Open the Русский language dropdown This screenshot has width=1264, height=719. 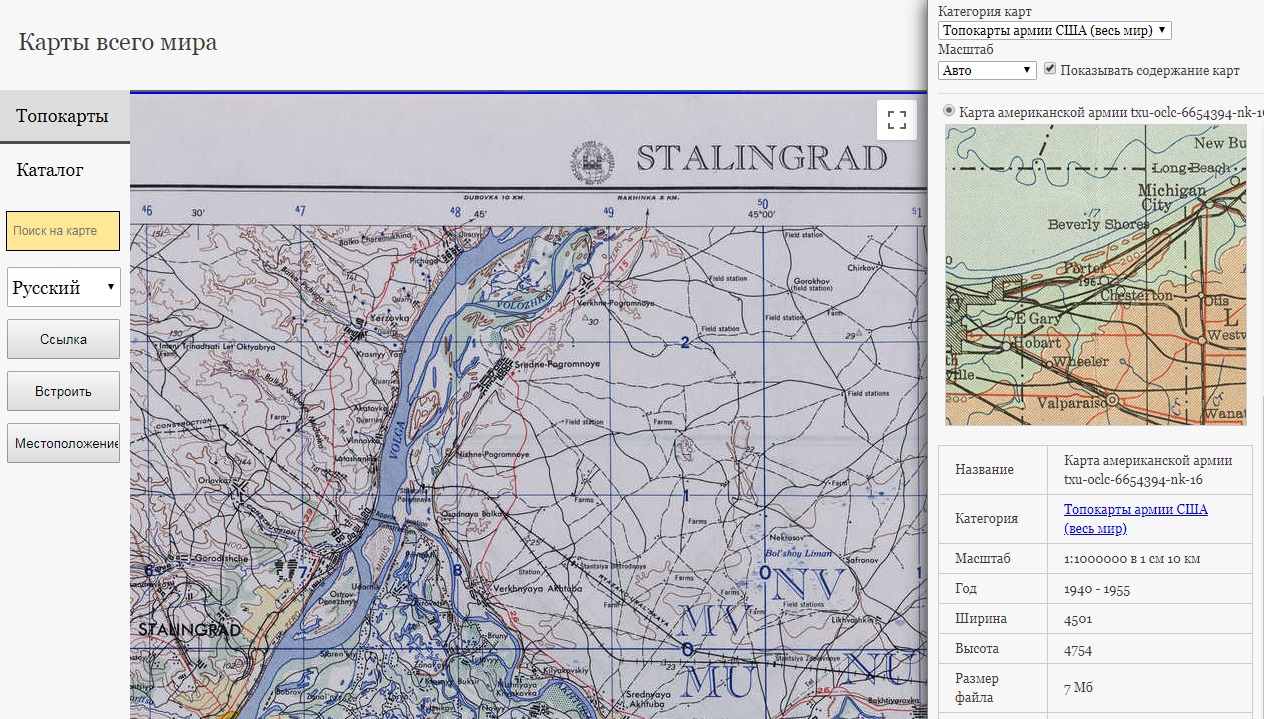pyautogui.click(x=64, y=287)
